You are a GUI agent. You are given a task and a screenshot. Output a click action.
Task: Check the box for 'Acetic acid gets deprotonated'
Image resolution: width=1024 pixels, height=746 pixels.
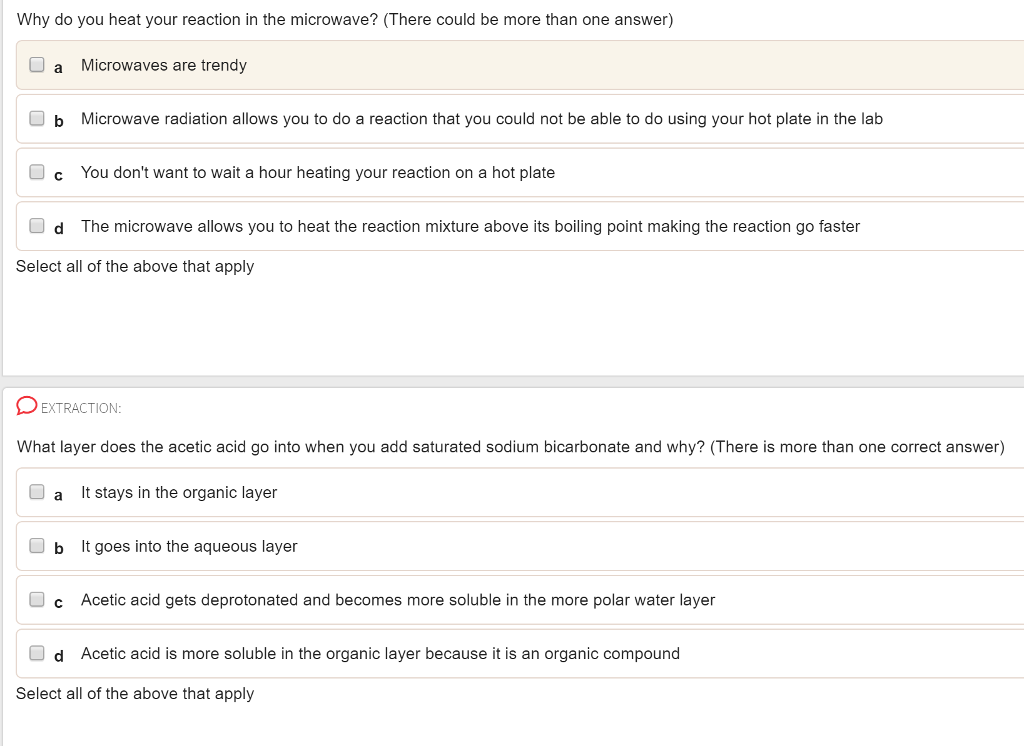coord(37,600)
